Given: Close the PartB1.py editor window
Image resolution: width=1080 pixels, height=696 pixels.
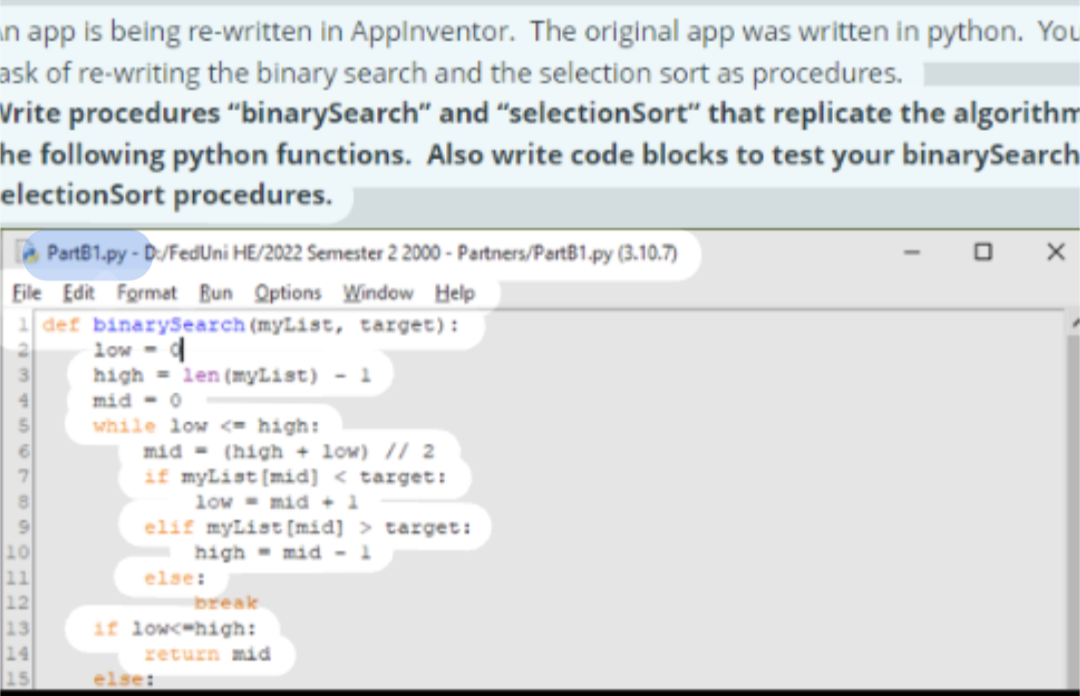Looking at the screenshot, I should [x=1055, y=252].
